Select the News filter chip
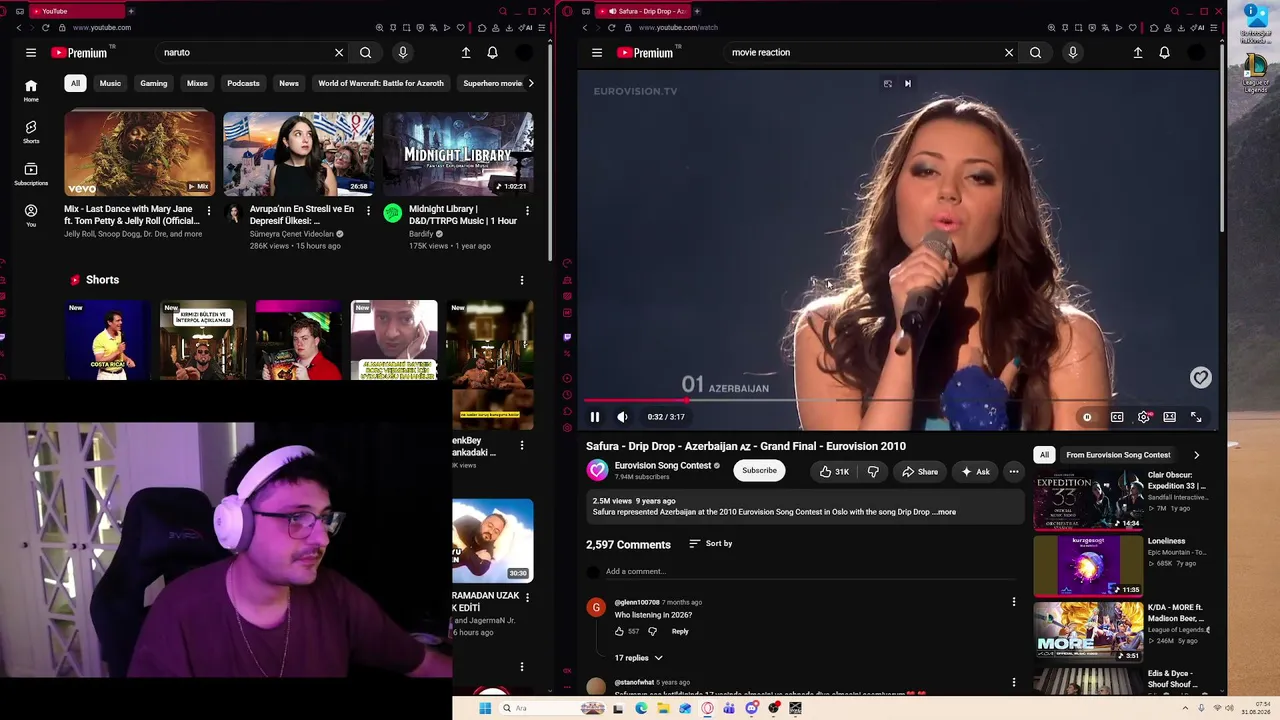1280x720 pixels. 289,84
